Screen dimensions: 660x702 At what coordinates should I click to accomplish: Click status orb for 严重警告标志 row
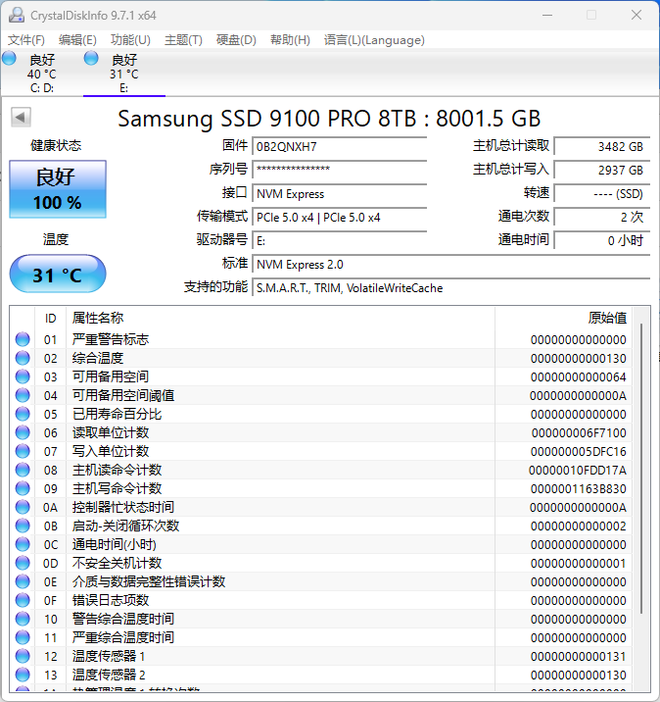[22, 340]
